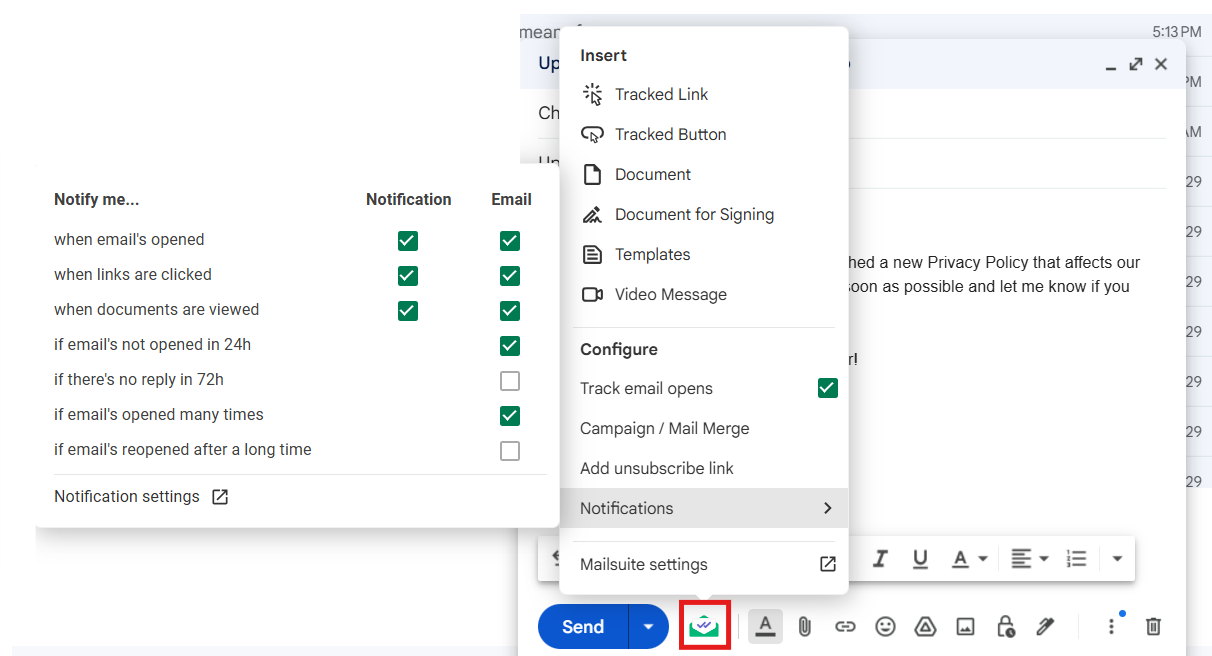Screen dimensions: 1212x656
Task: Enable email alert for no reply in 72h
Action: [510, 381]
